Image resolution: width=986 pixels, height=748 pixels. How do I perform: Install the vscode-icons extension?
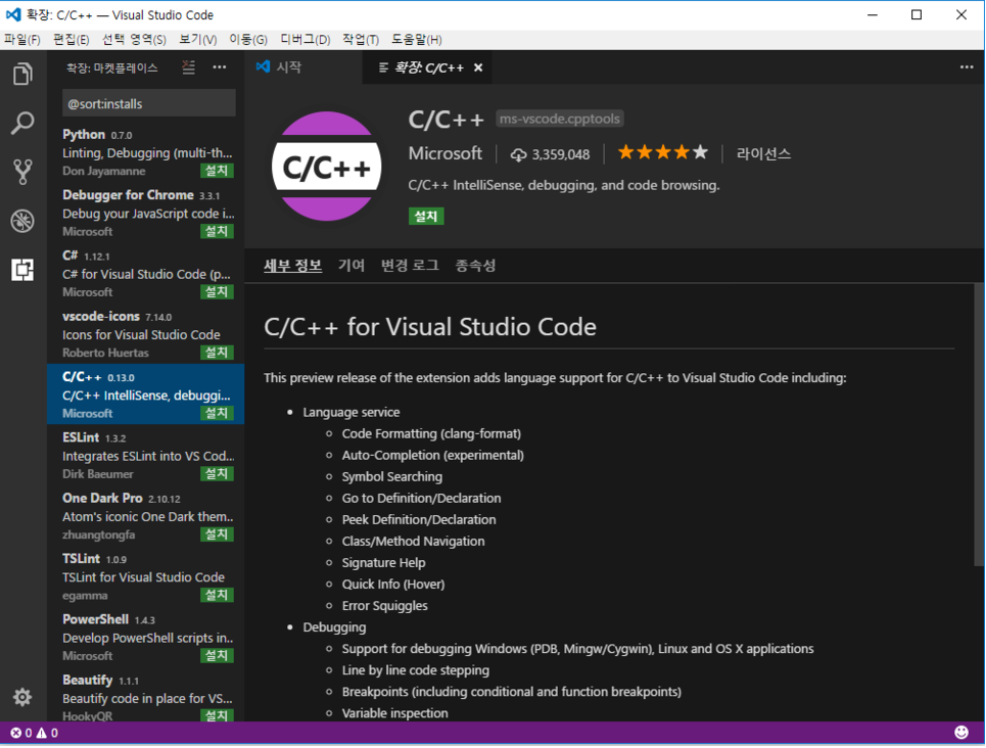[x=217, y=353]
